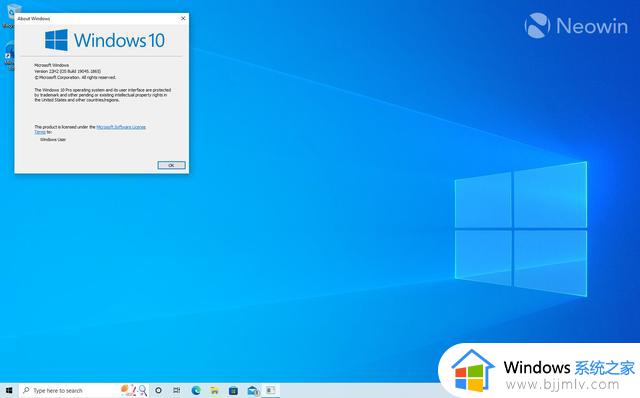Focus the 'Type here to search' box
The image size is (640, 398).
[84, 391]
